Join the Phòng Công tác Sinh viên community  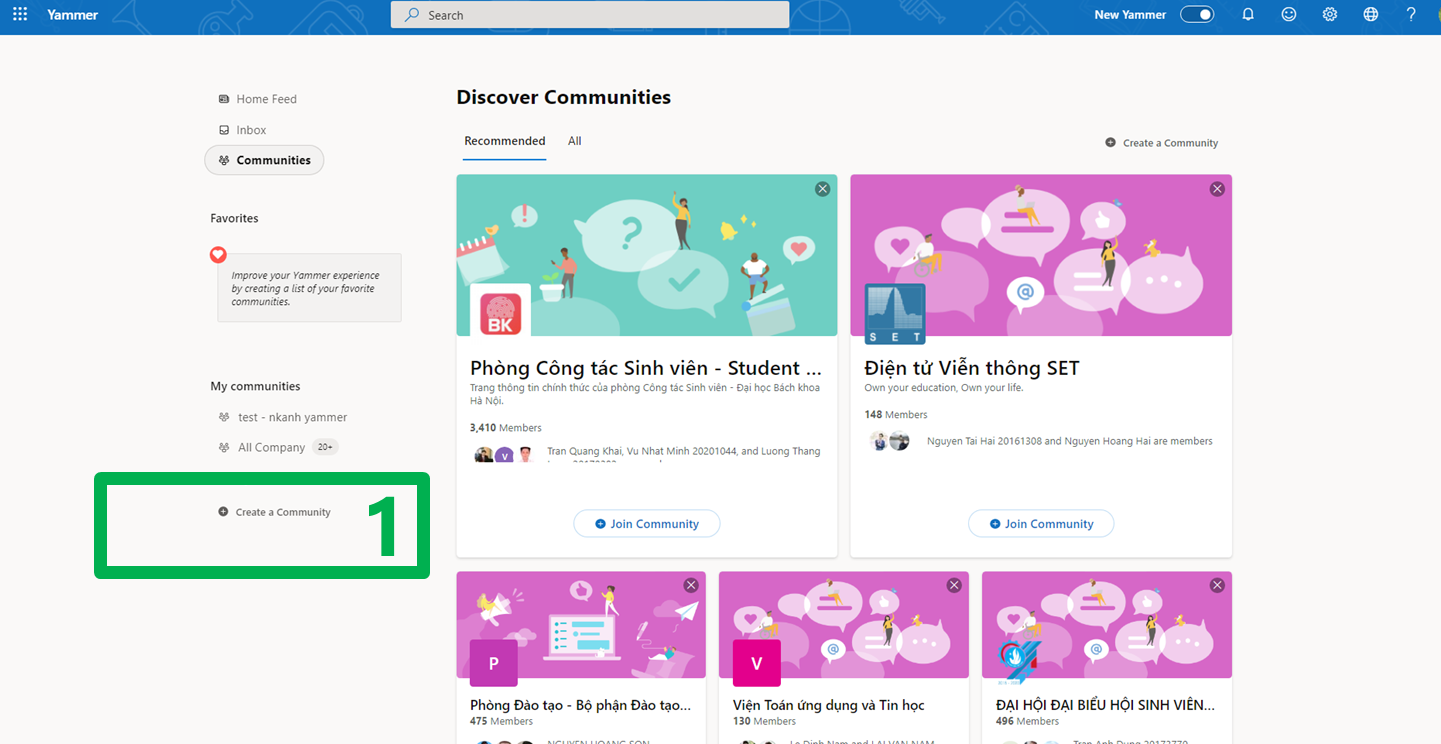tap(647, 524)
